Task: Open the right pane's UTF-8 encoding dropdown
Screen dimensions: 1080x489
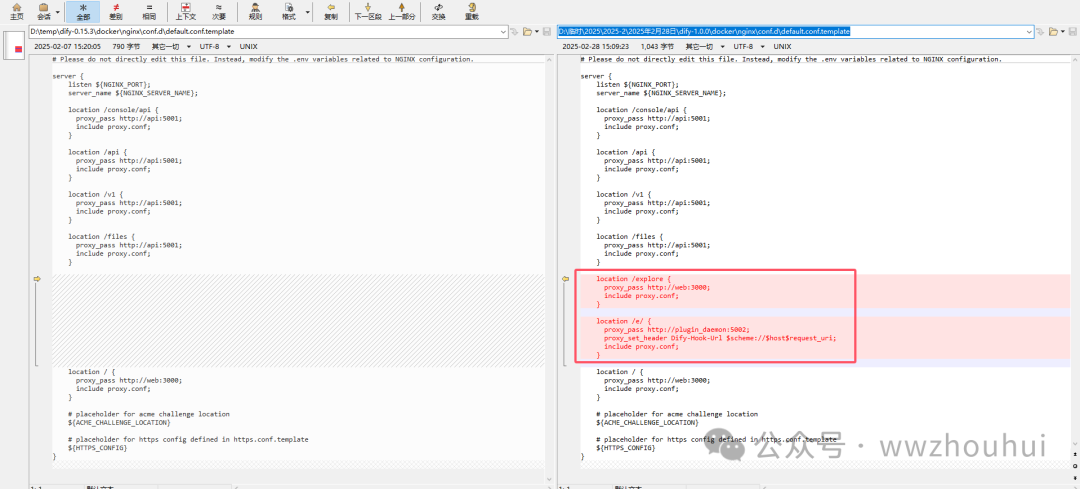Action: click(745, 46)
